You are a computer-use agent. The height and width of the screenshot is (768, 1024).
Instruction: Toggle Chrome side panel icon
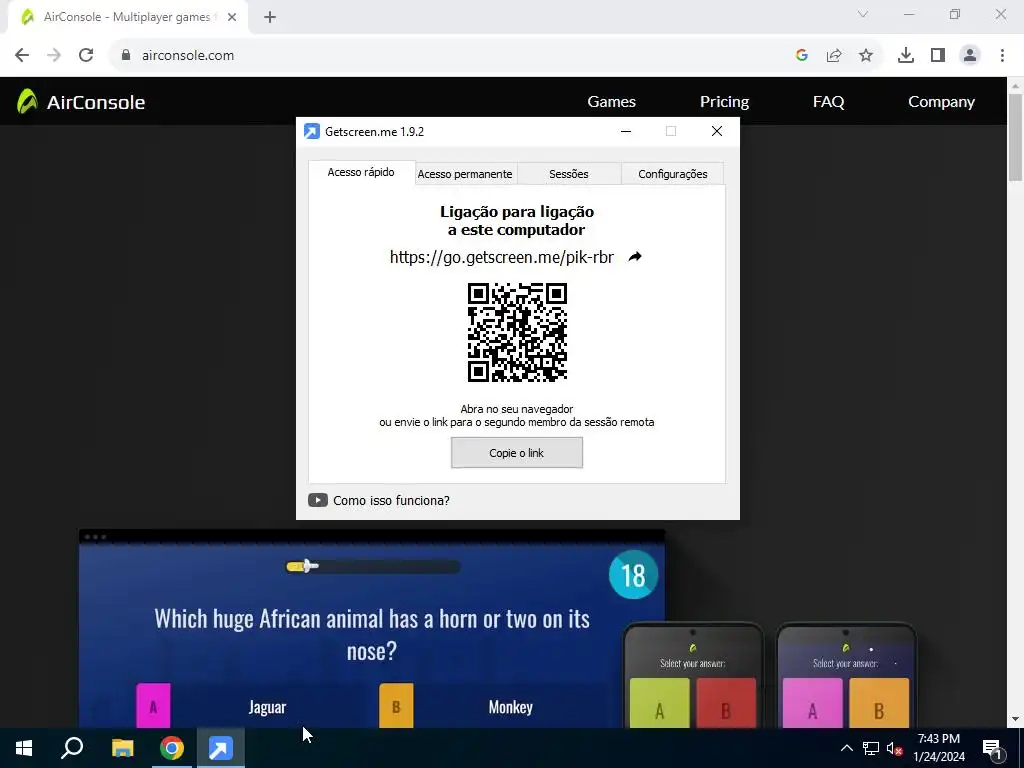[x=938, y=55]
